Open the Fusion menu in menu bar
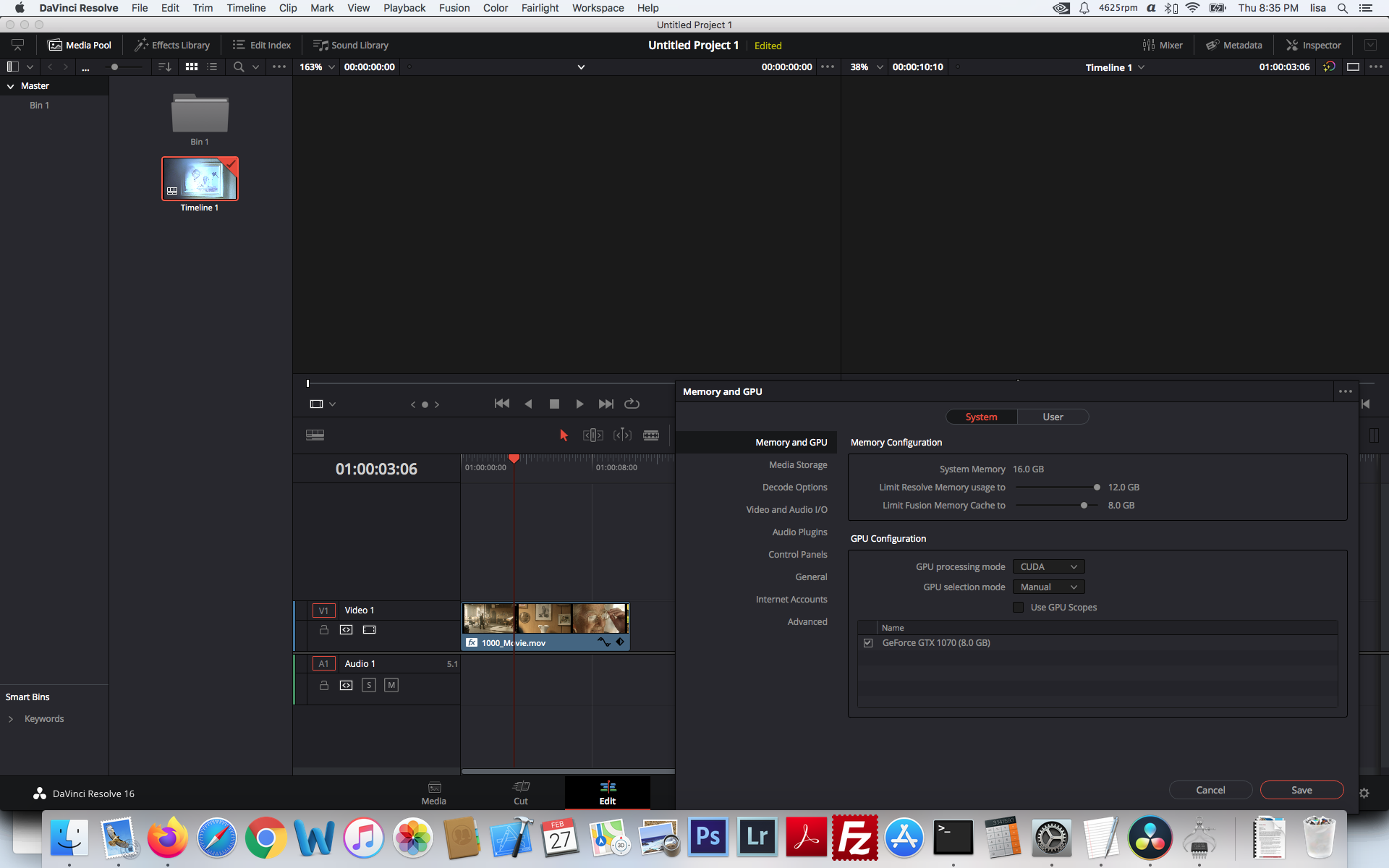Screen dimensions: 1389x868 tap(454, 8)
